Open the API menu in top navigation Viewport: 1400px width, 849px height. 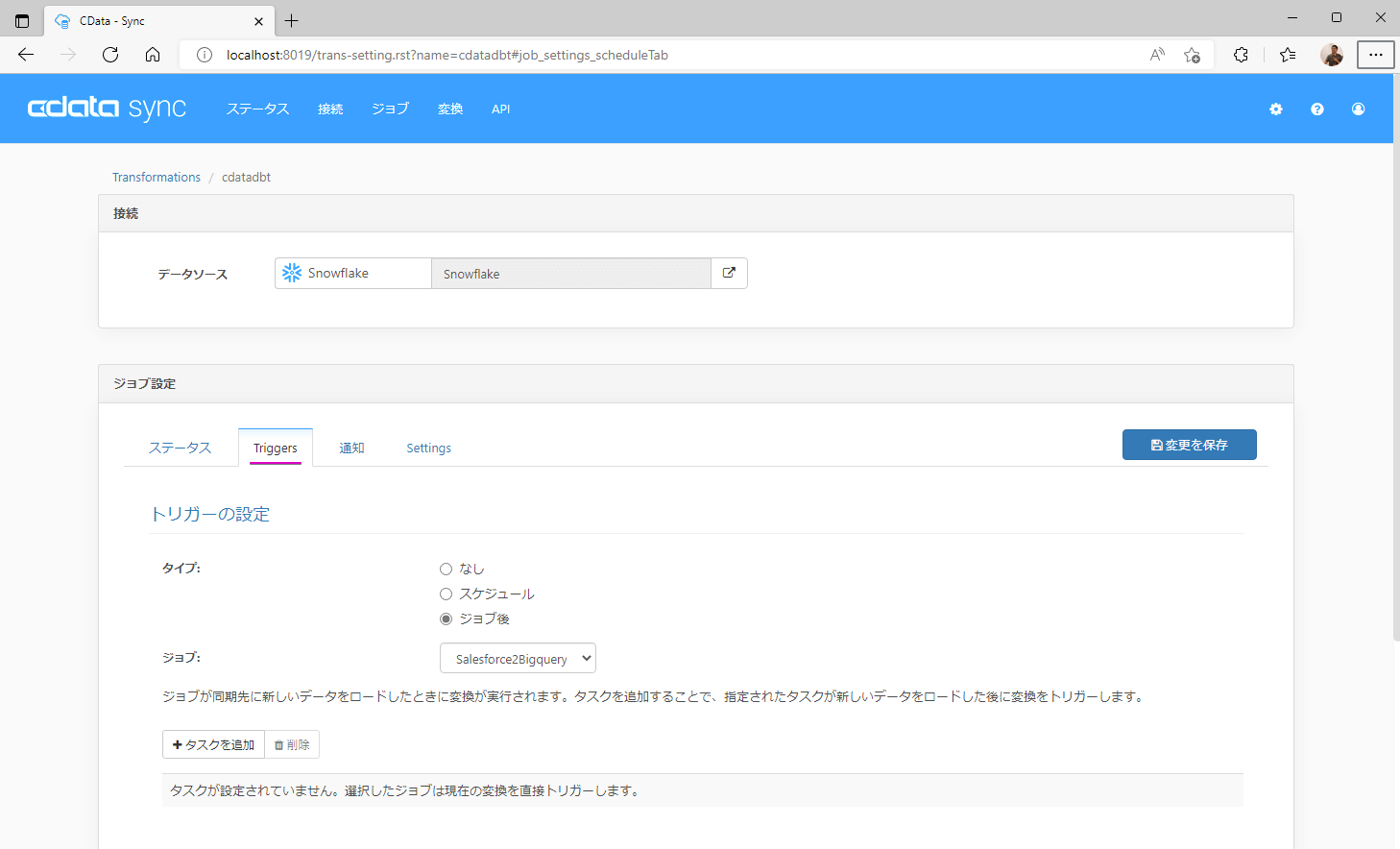(500, 109)
